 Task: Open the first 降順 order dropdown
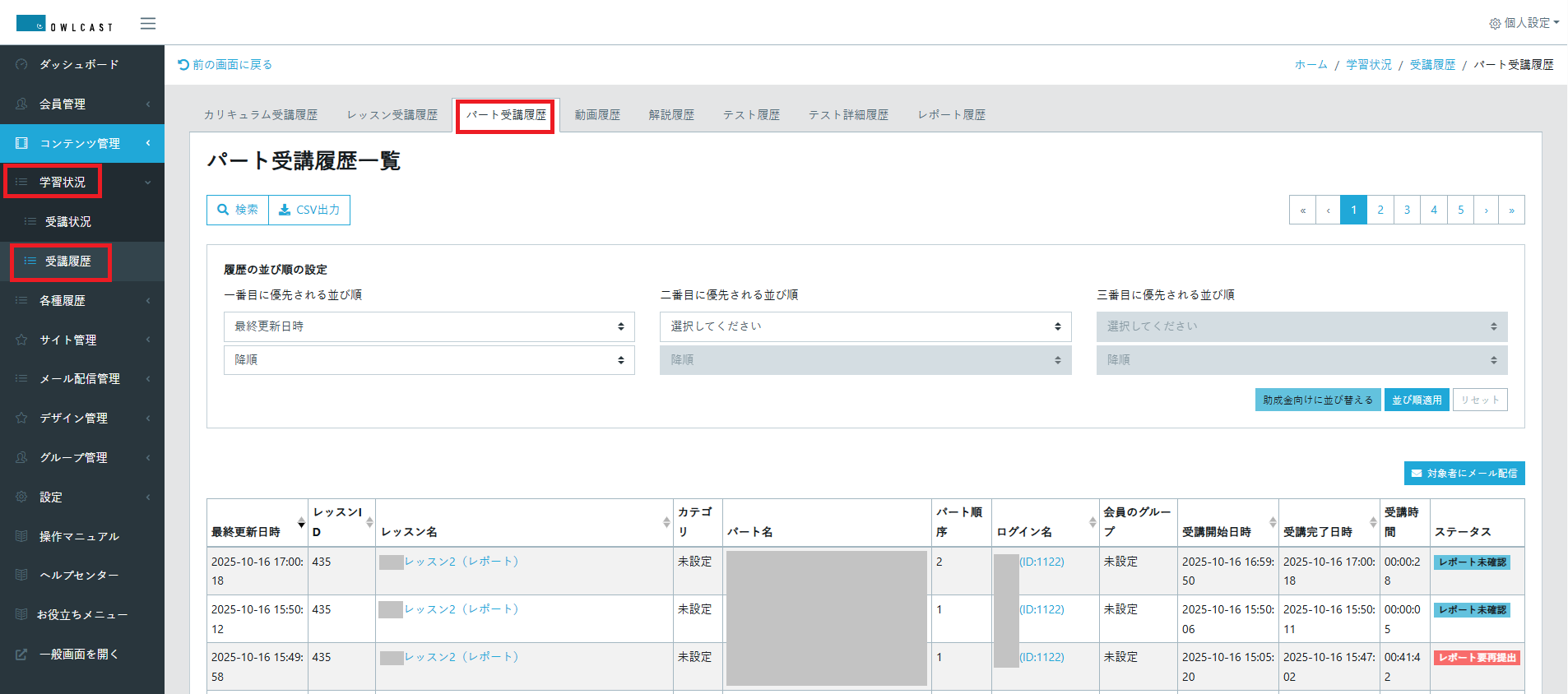pos(429,360)
